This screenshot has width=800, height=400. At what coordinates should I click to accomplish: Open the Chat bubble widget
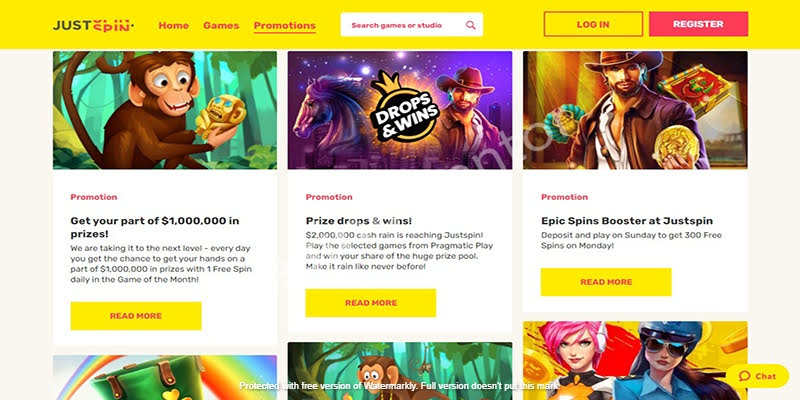(x=757, y=376)
